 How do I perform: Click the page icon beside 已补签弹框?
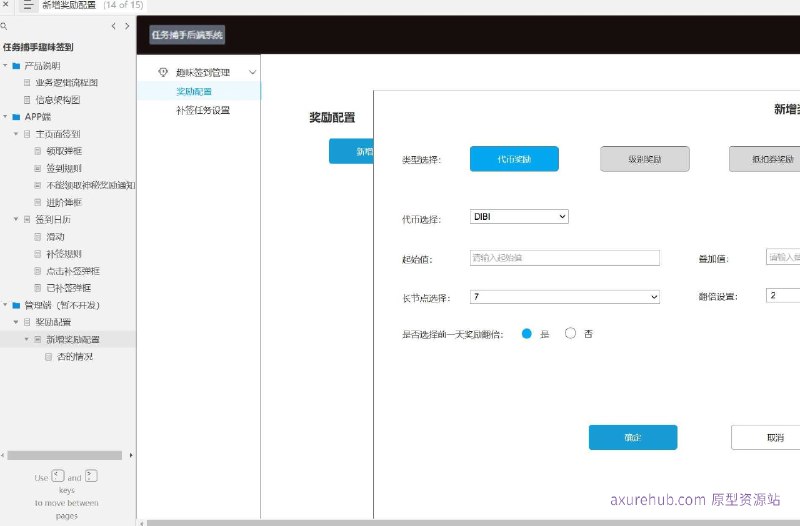pyautogui.click(x=38, y=288)
